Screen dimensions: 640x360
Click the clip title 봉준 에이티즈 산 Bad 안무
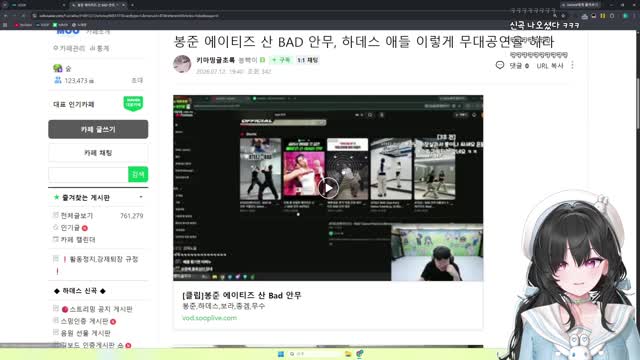(242, 295)
